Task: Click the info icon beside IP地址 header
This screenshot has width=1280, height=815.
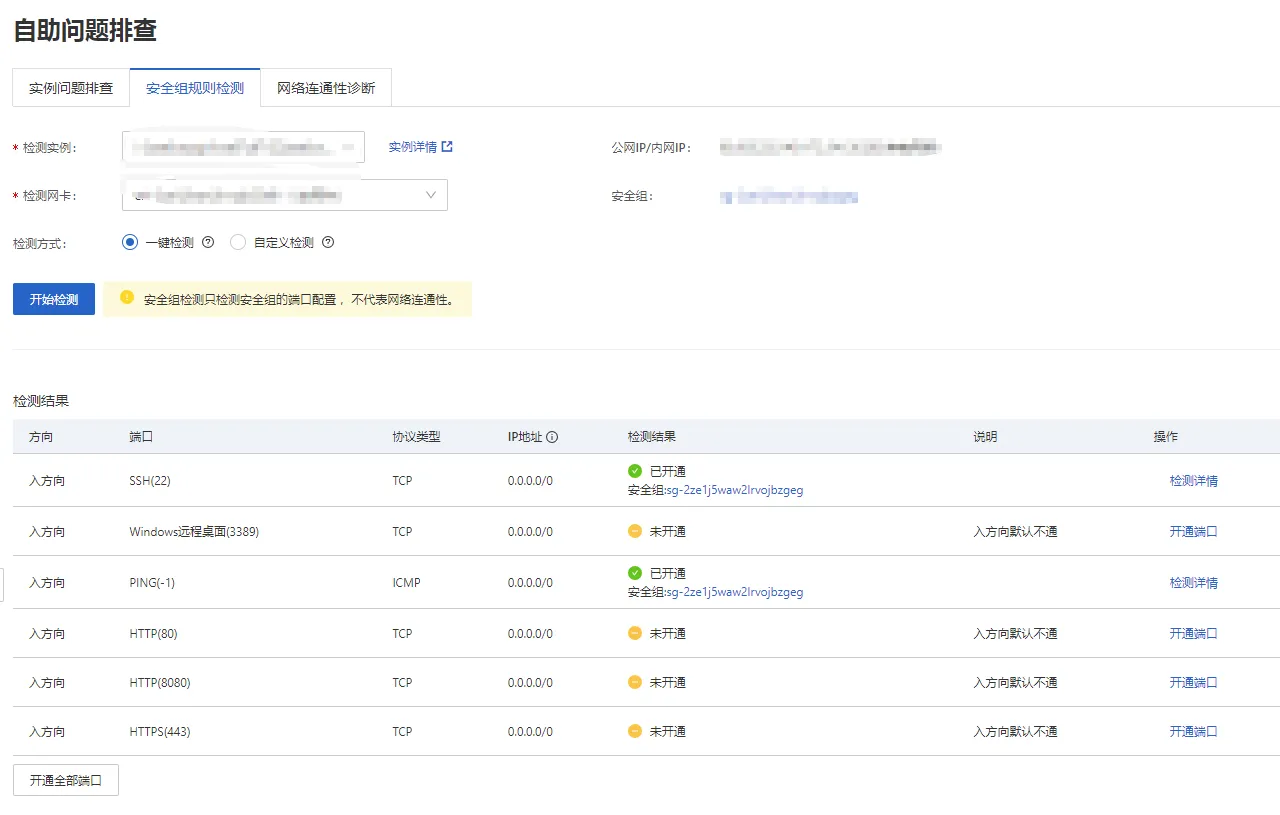Action: click(x=552, y=437)
